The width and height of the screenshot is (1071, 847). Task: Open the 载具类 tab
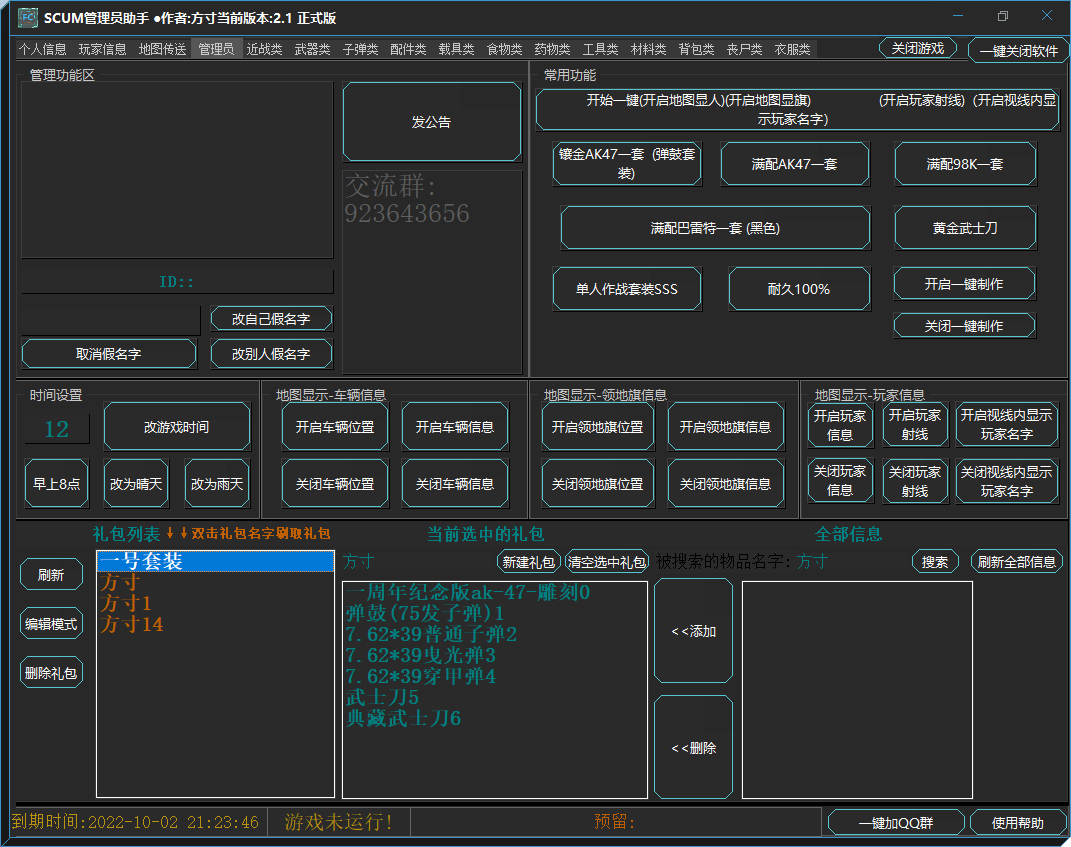coord(456,49)
